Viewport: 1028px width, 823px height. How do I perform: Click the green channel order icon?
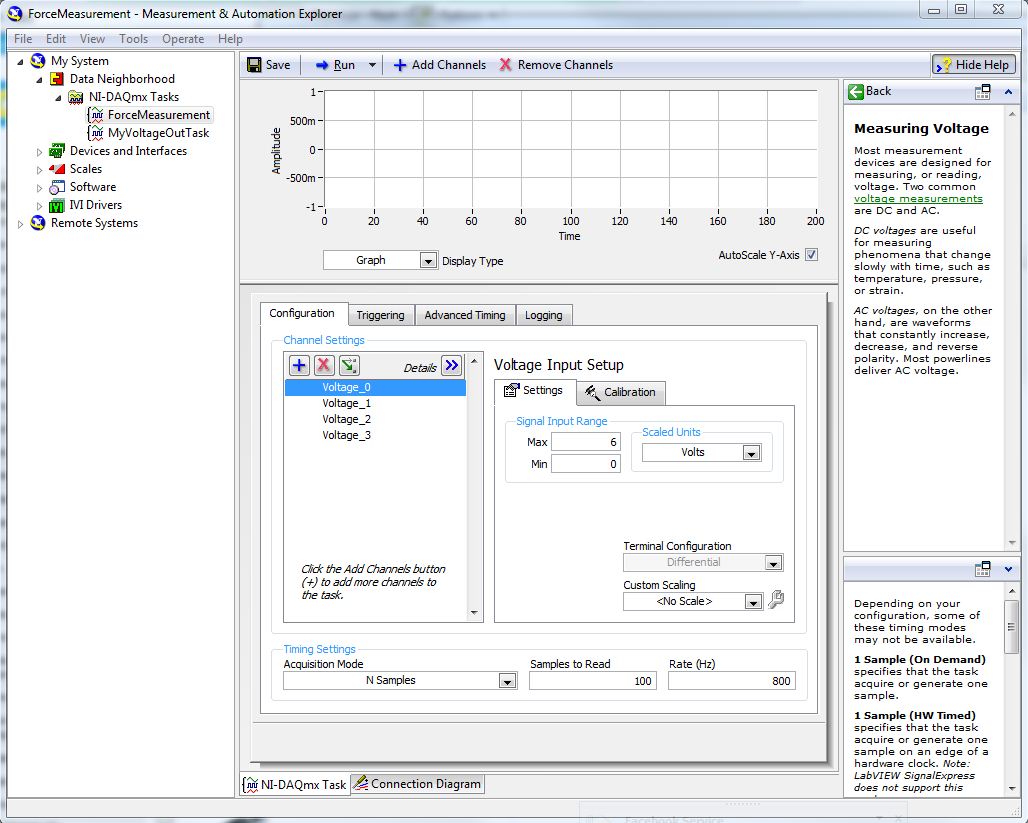point(349,366)
